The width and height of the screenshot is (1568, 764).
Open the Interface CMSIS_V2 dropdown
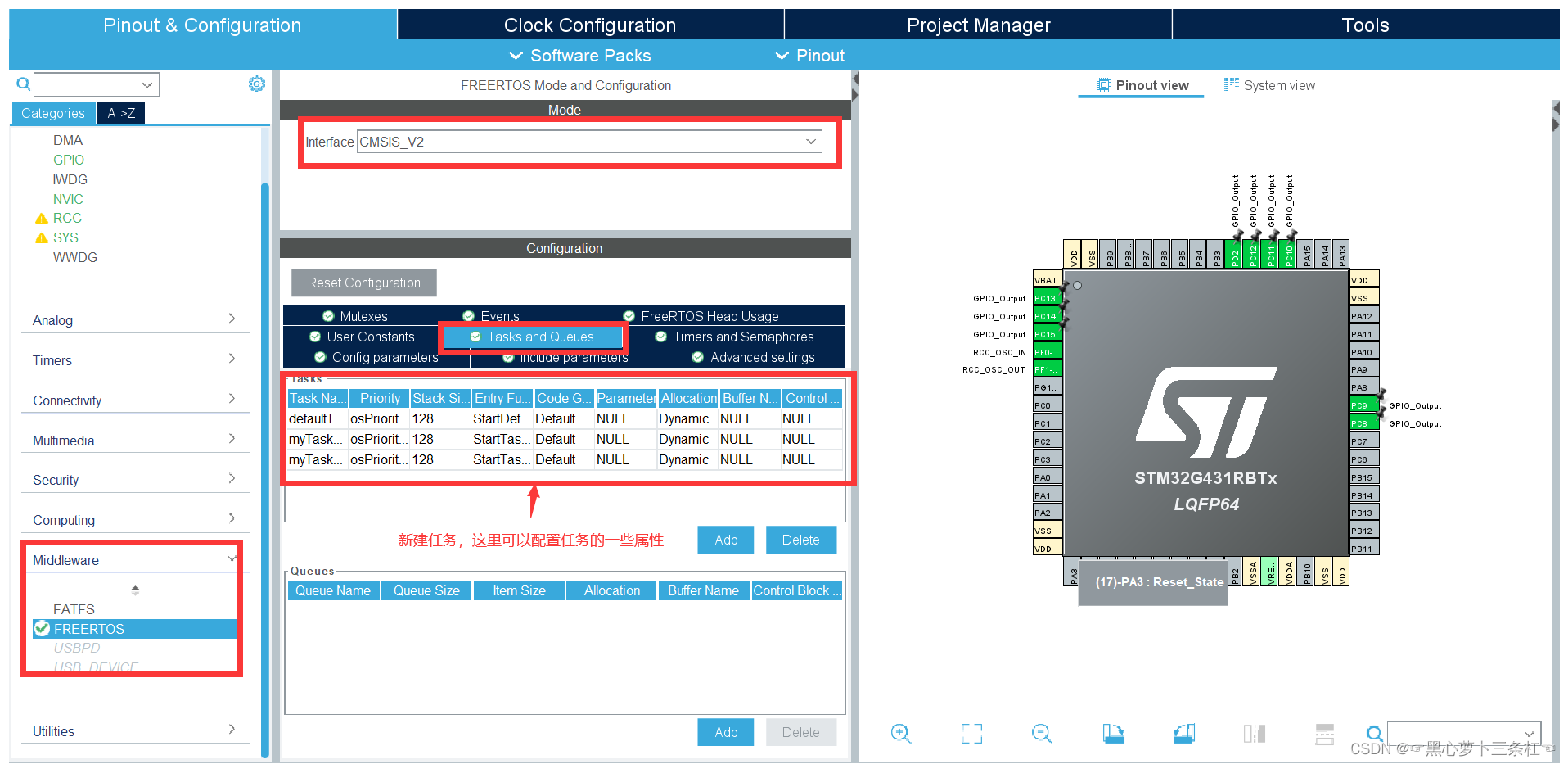click(x=810, y=141)
